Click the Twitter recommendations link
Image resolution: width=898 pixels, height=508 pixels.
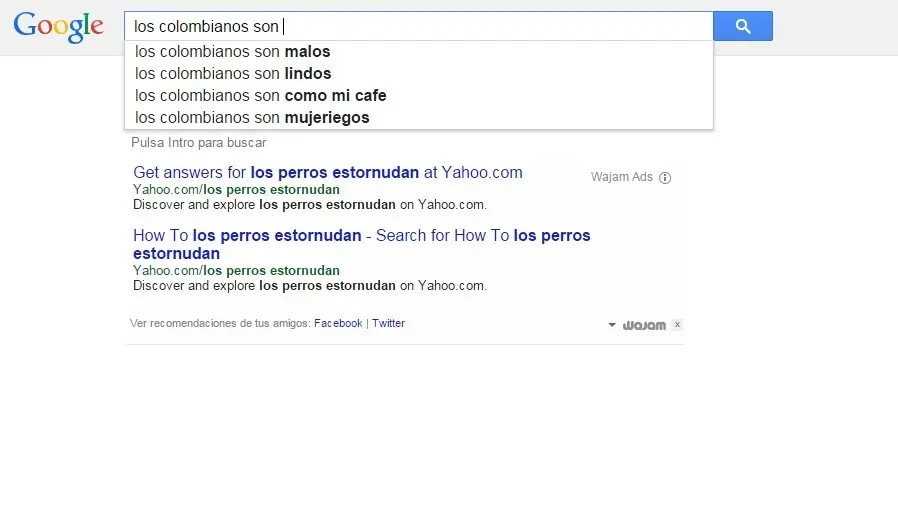[388, 324]
